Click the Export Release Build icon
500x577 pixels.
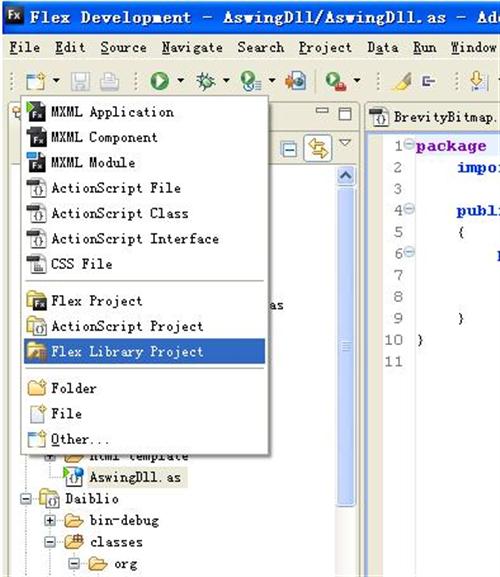coord(295,81)
